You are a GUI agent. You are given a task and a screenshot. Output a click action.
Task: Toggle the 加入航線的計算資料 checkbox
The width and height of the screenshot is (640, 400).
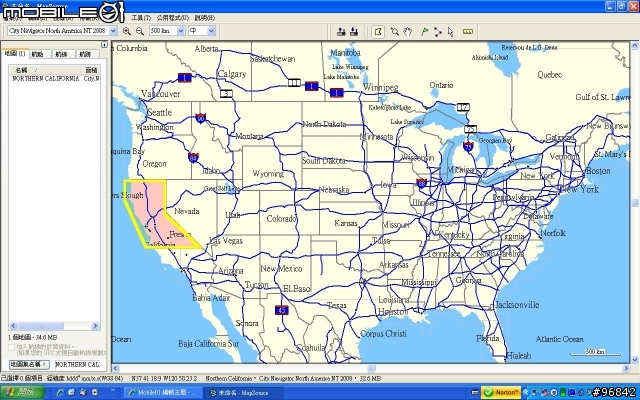click(12, 347)
